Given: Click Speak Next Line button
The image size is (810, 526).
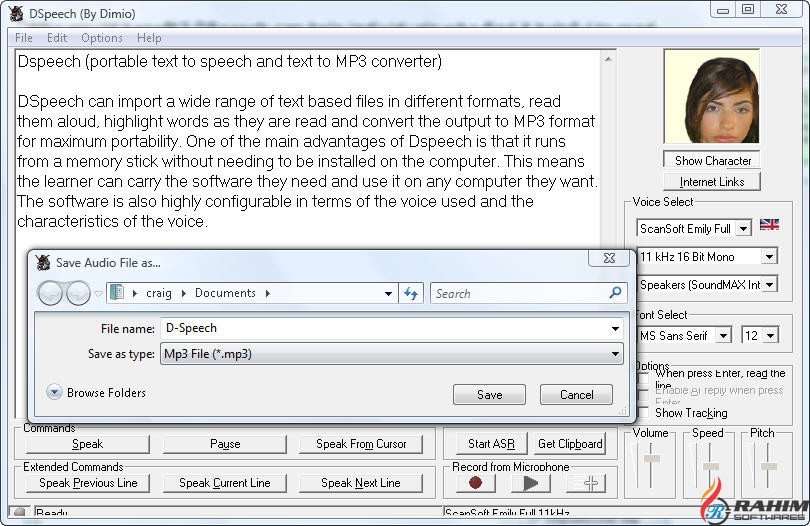Looking at the screenshot, I should pyautogui.click(x=361, y=483).
